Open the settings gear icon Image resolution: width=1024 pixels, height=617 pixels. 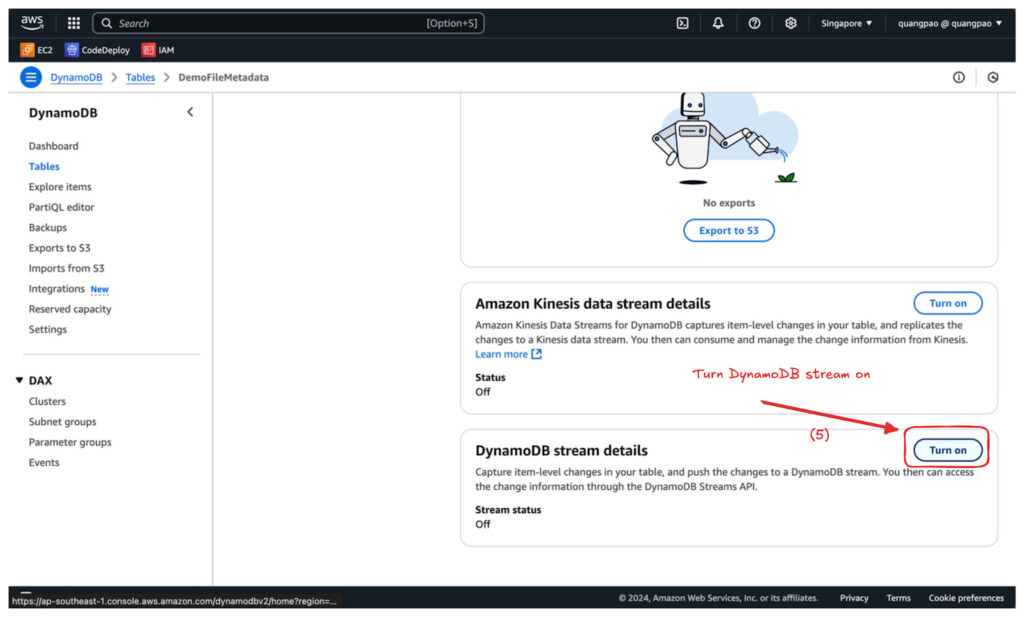790,23
